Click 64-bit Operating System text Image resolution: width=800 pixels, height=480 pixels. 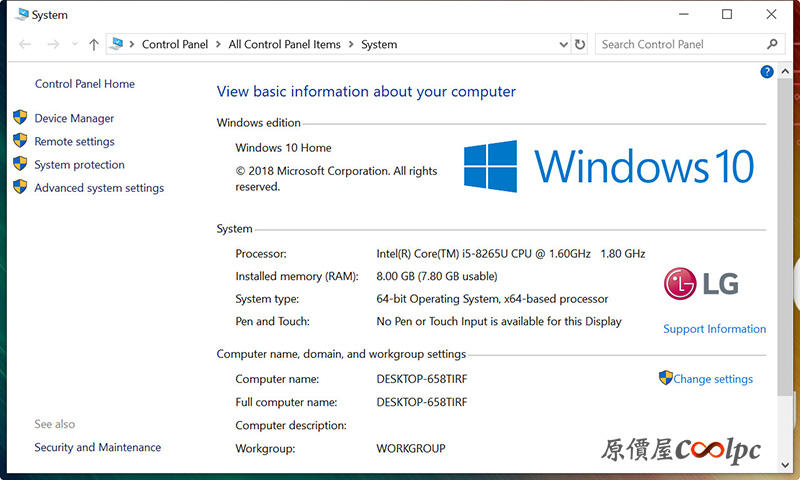(x=492, y=299)
